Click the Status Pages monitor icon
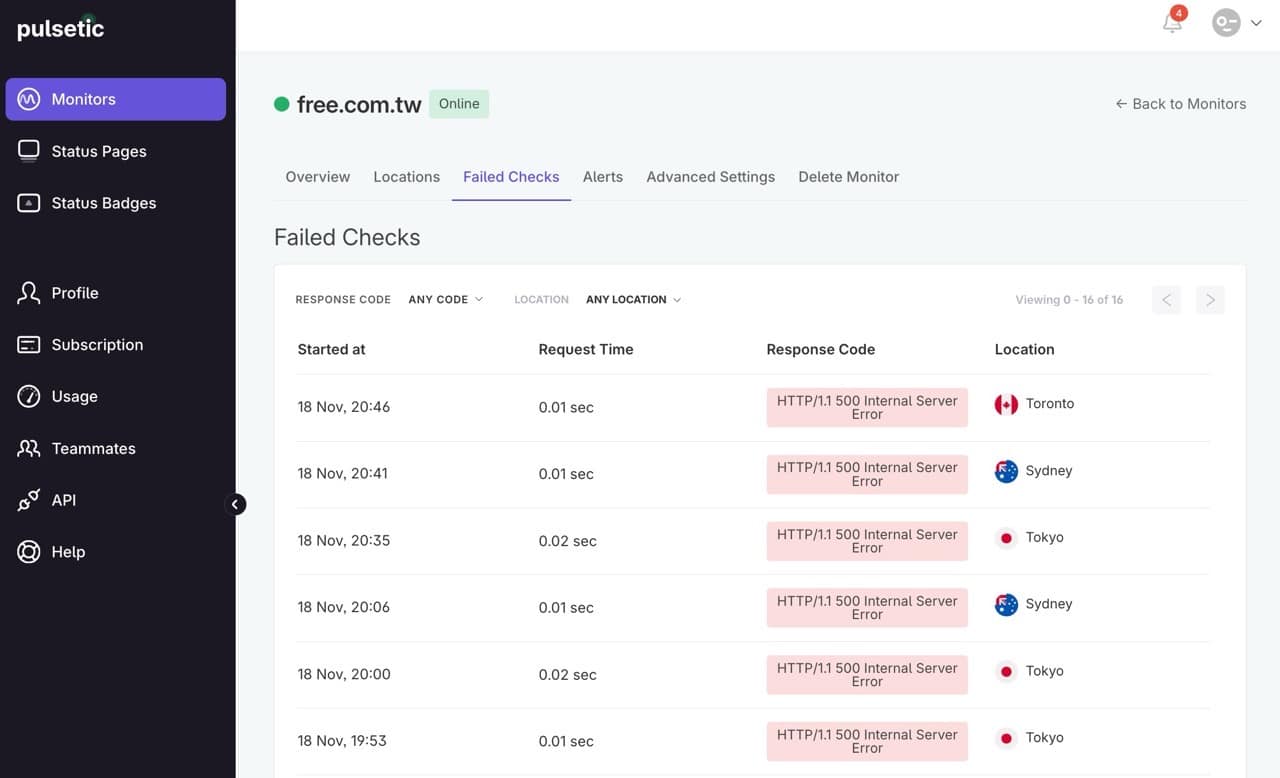 tap(29, 151)
